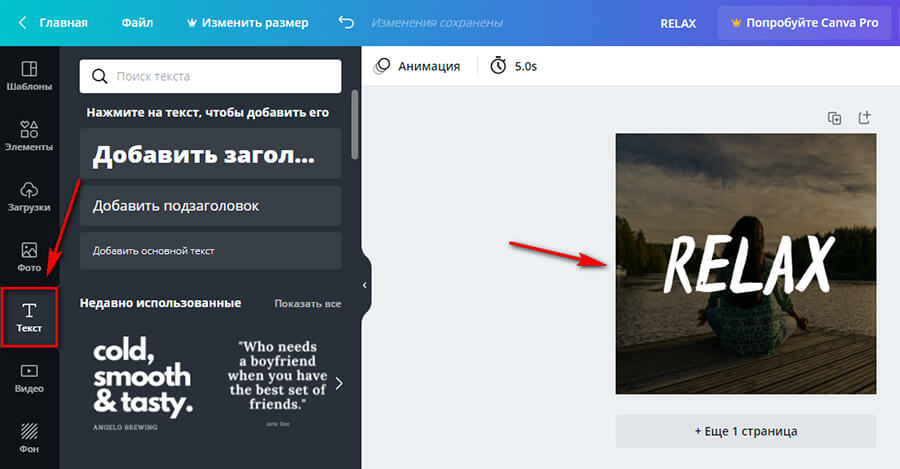This screenshot has width=900, height=469.
Task: Click the text panel scrollbar
Action: [355, 124]
